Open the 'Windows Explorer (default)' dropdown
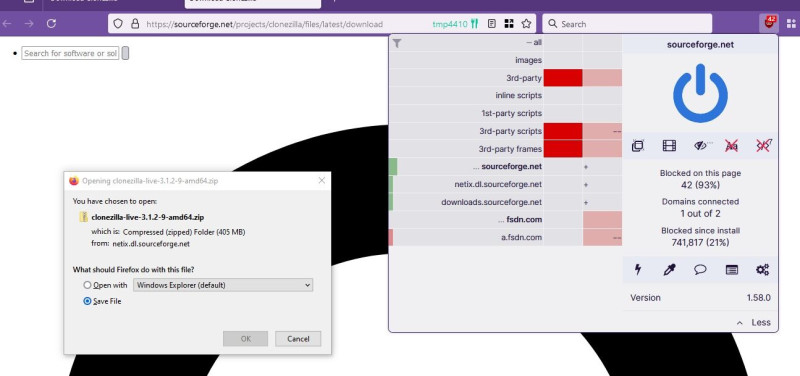The height and width of the screenshot is (376, 800). pos(223,285)
